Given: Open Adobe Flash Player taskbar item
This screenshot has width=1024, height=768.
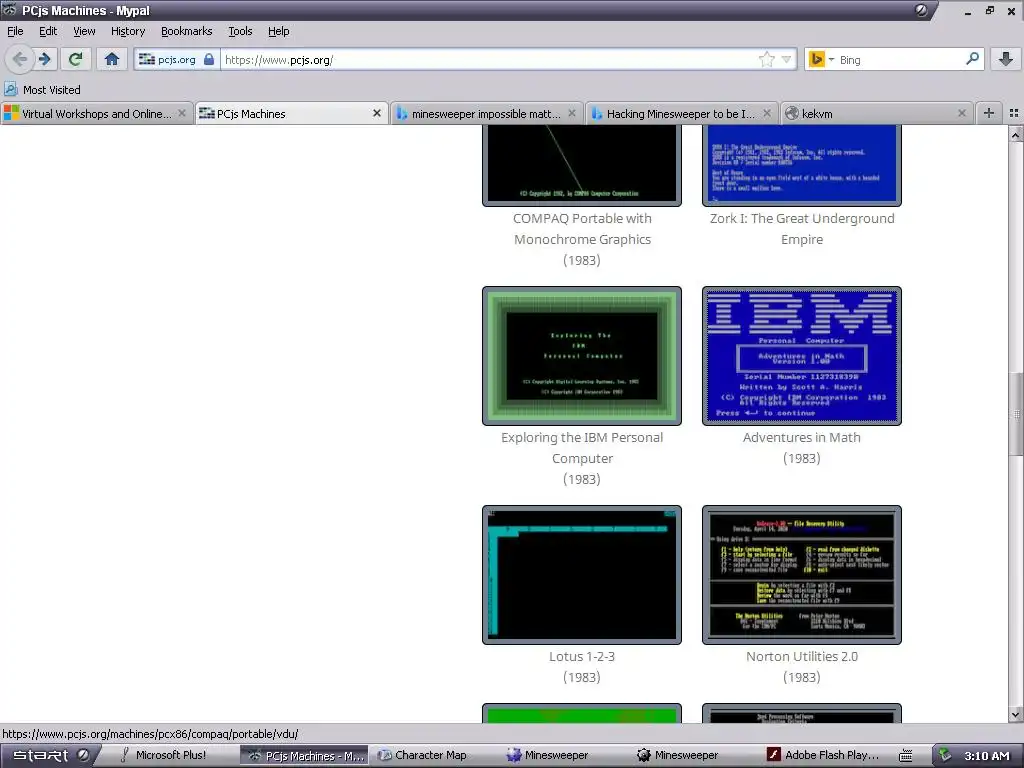Looking at the screenshot, I should 823,755.
